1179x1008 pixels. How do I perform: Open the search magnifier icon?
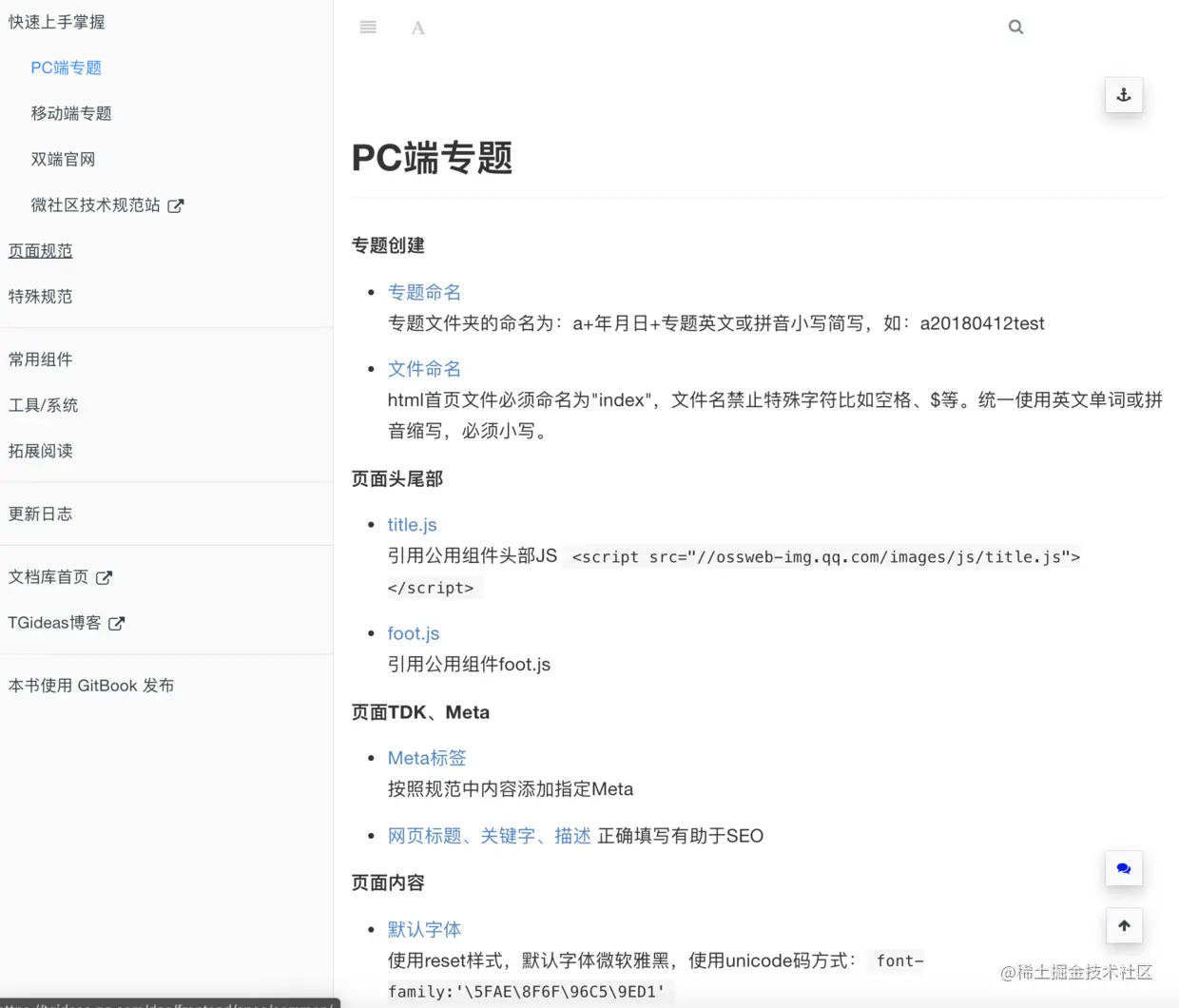tap(1015, 28)
